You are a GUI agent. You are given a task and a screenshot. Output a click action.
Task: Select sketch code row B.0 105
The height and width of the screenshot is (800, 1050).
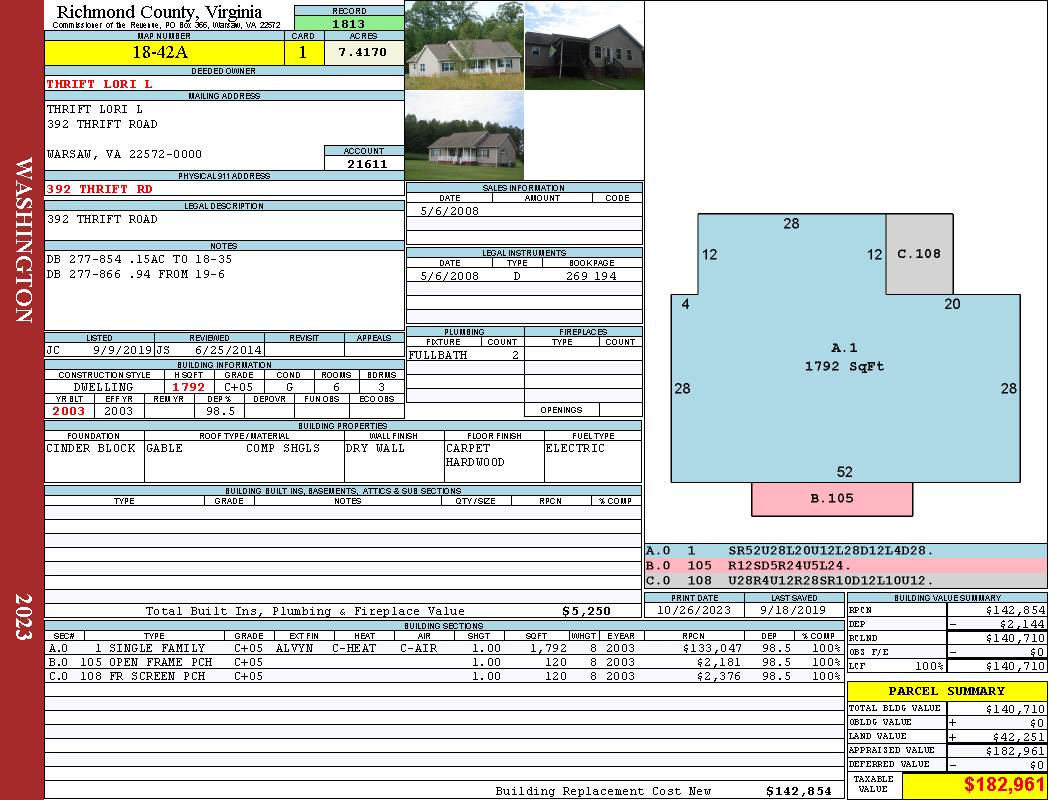click(846, 566)
